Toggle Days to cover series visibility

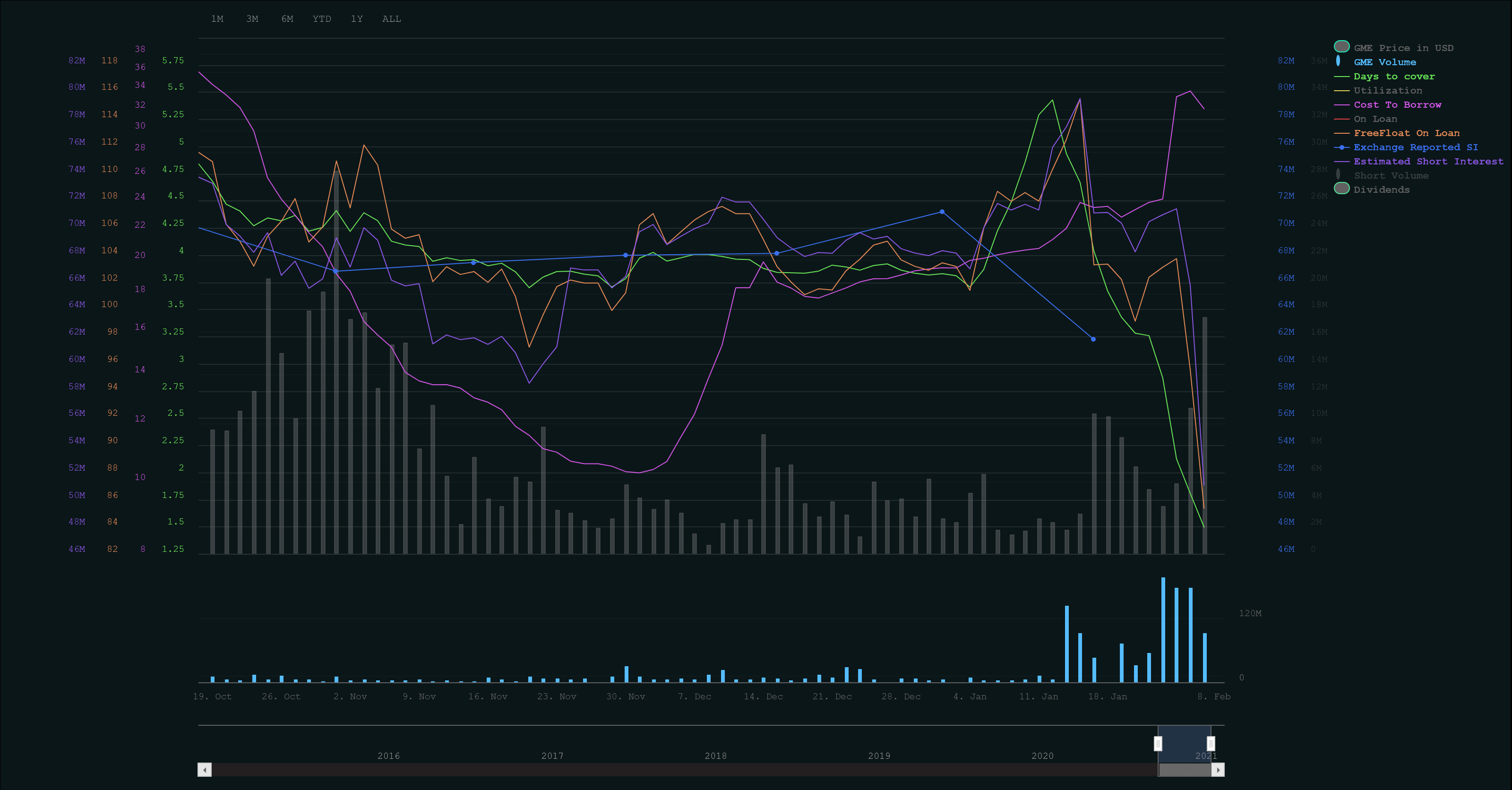click(1393, 76)
